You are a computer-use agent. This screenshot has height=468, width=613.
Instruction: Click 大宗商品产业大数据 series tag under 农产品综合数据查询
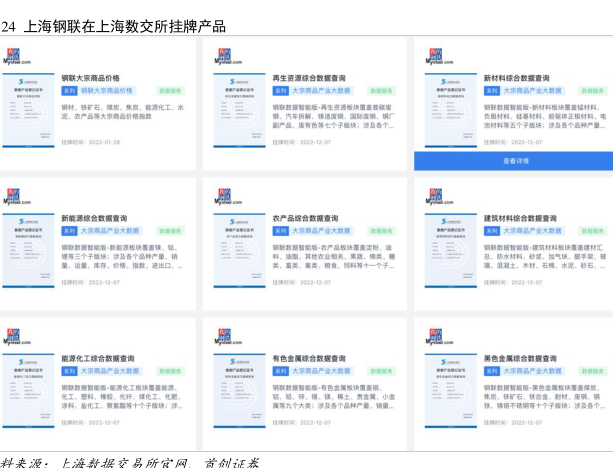click(321, 231)
